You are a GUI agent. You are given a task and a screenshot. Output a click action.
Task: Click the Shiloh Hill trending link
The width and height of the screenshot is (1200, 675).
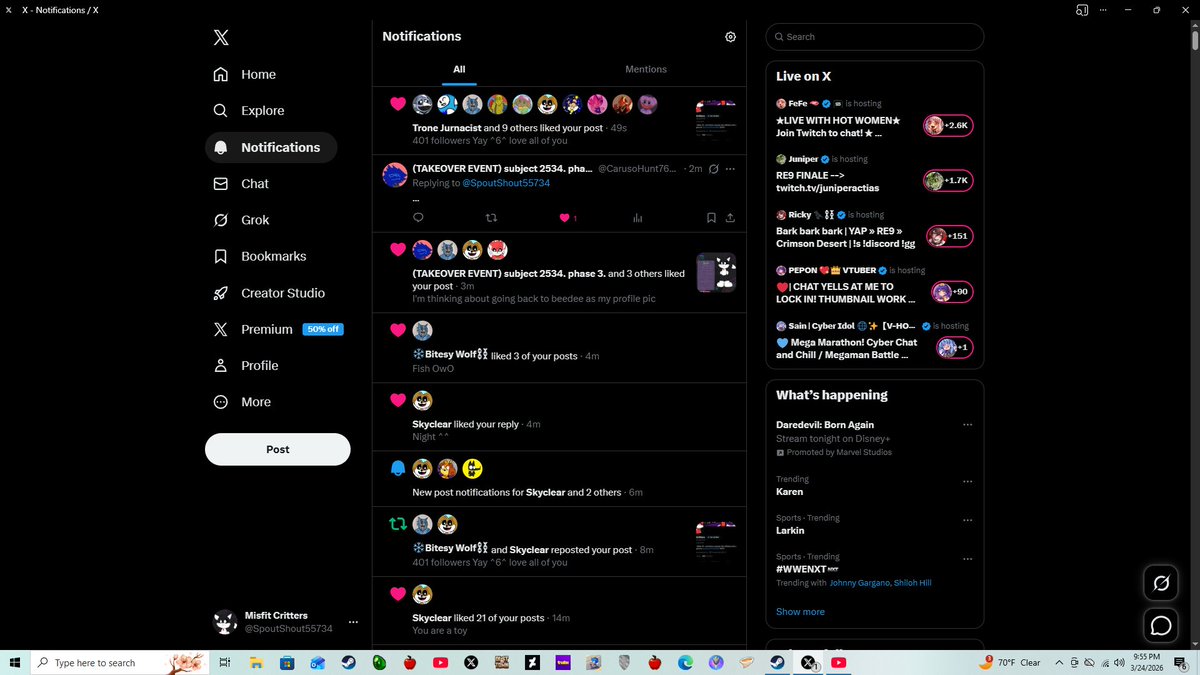pos(912,583)
